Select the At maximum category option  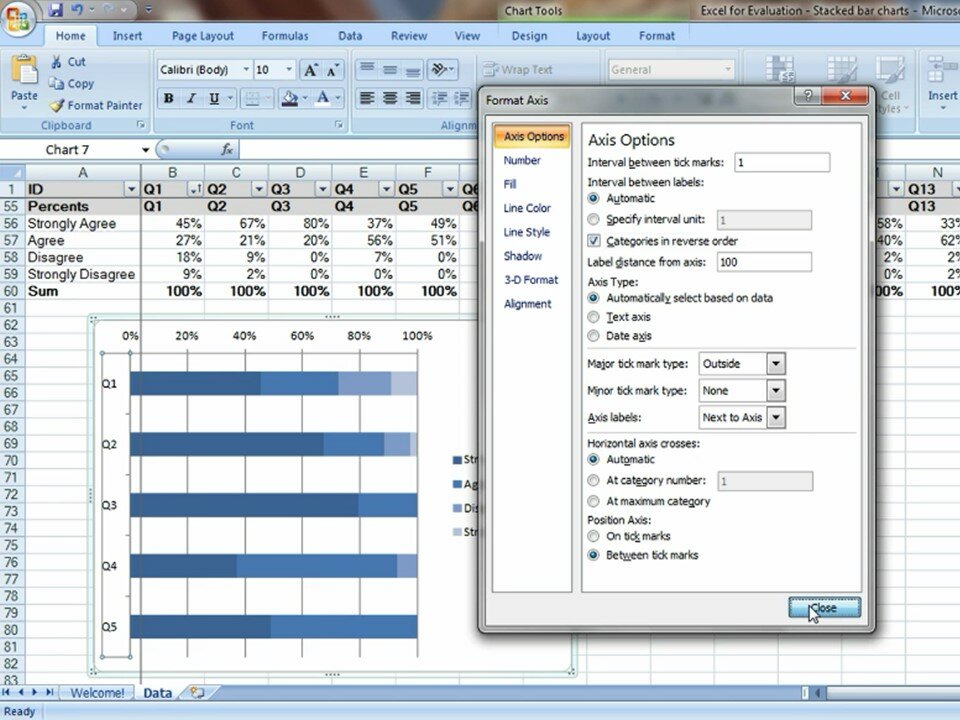[593, 501]
